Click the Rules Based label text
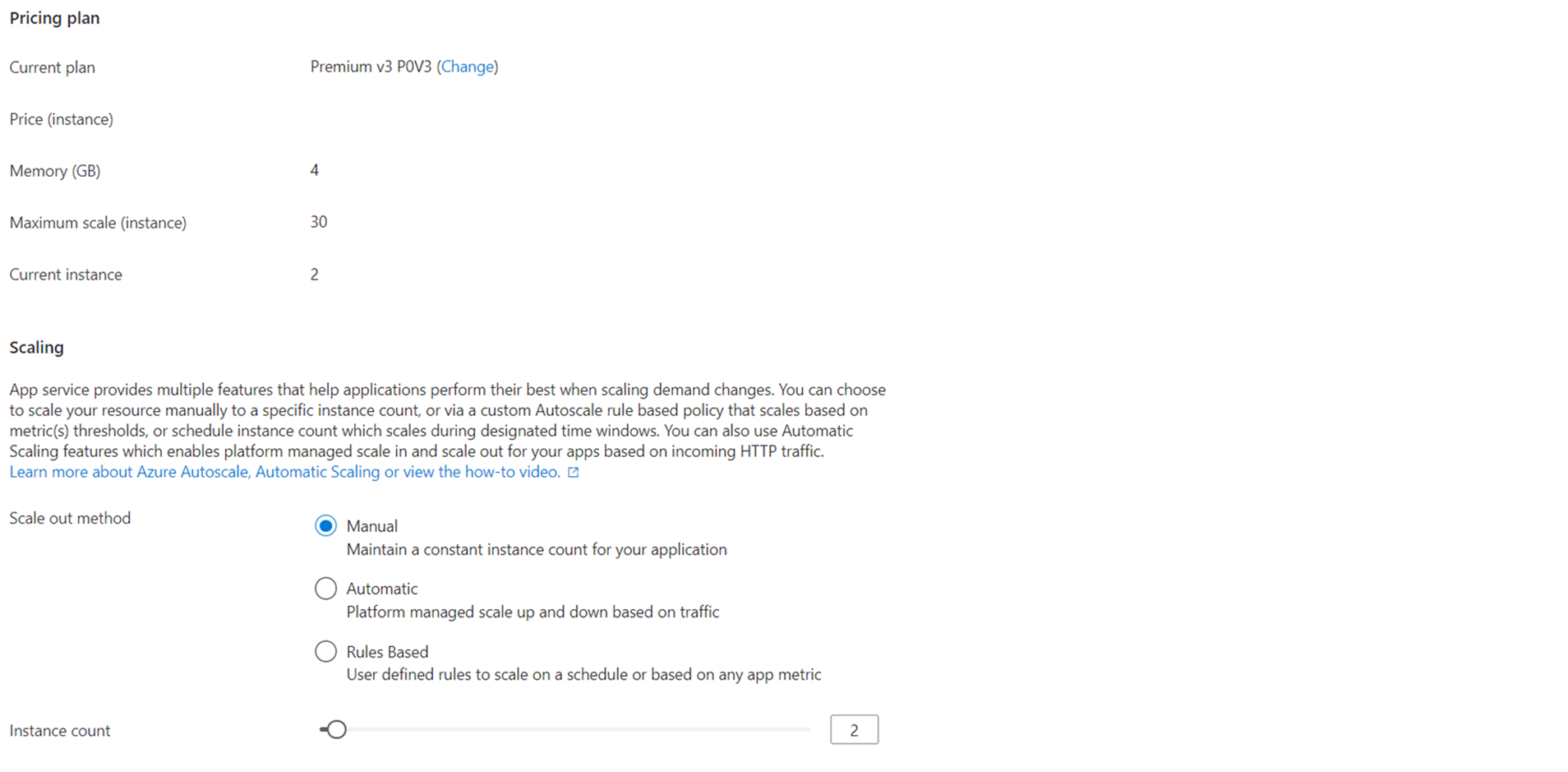This screenshot has height=772, width=1568. [x=386, y=651]
